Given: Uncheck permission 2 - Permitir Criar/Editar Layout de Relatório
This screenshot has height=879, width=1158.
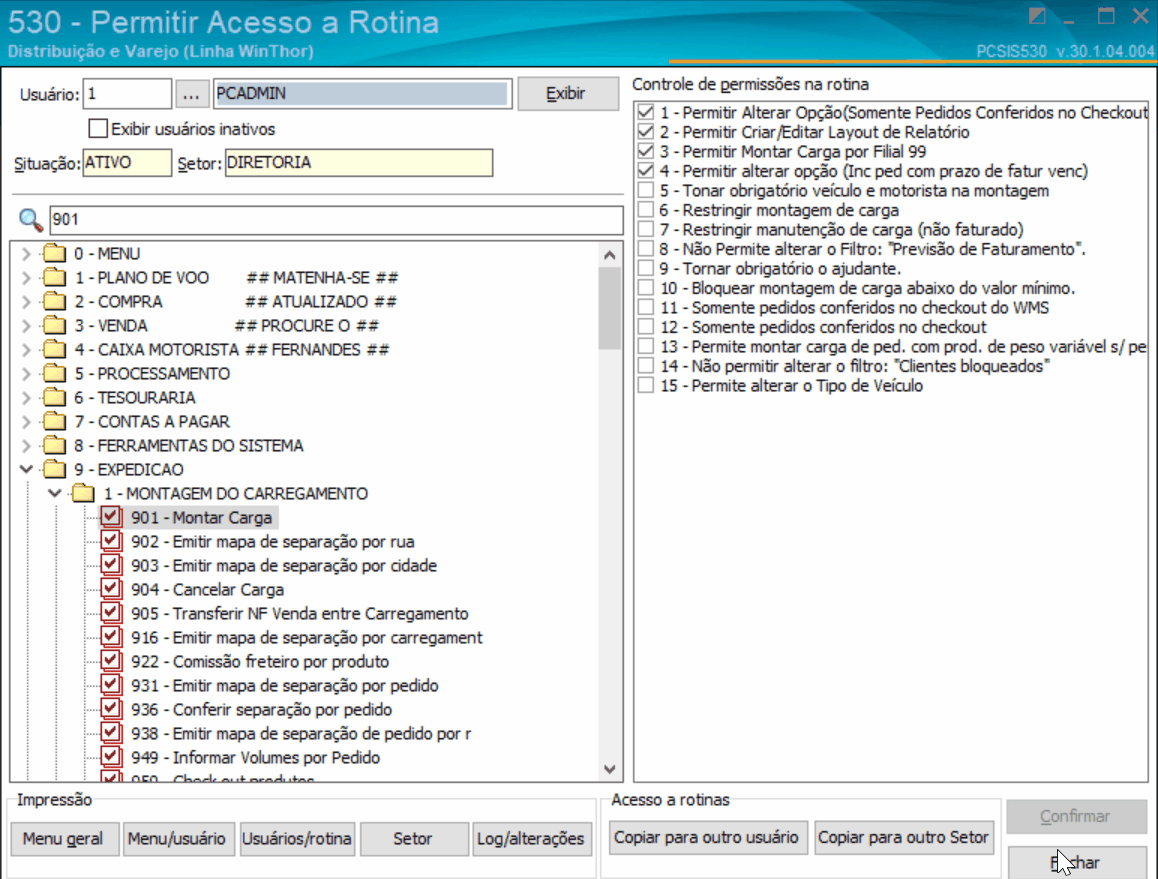Looking at the screenshot, I should coord(645,131).
